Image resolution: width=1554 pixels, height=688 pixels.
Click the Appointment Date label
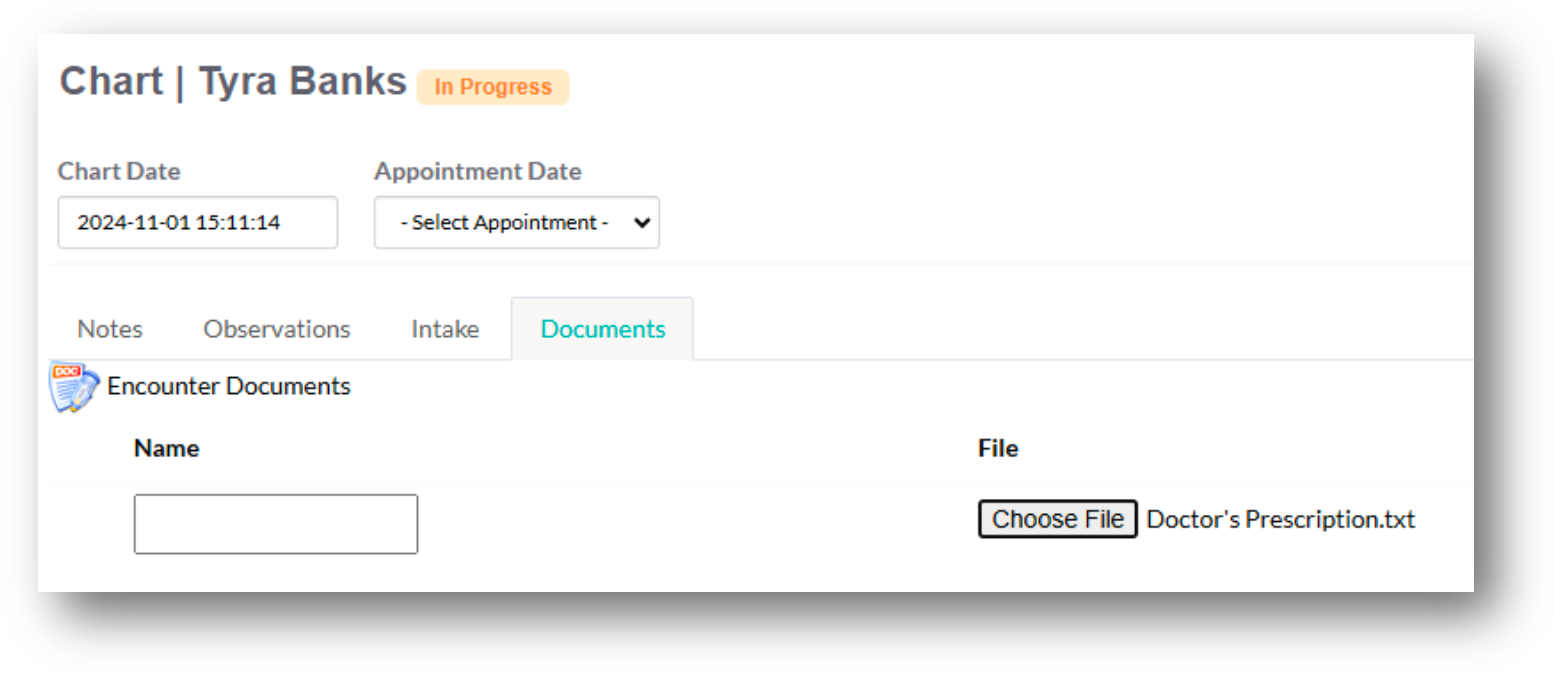(x=478, y=171)
